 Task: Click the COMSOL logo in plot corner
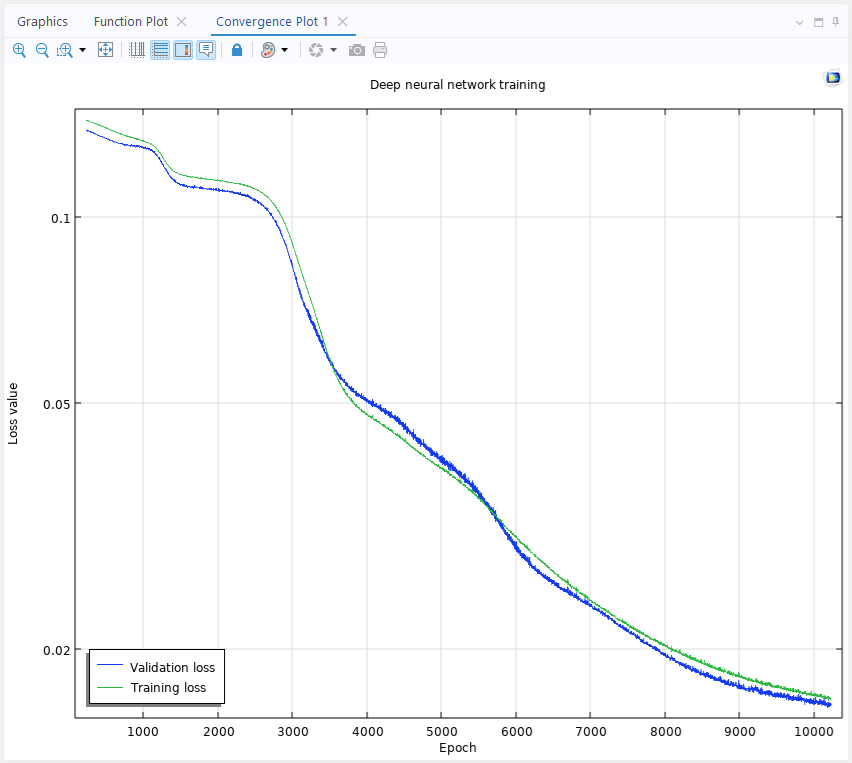pos(833,78)
